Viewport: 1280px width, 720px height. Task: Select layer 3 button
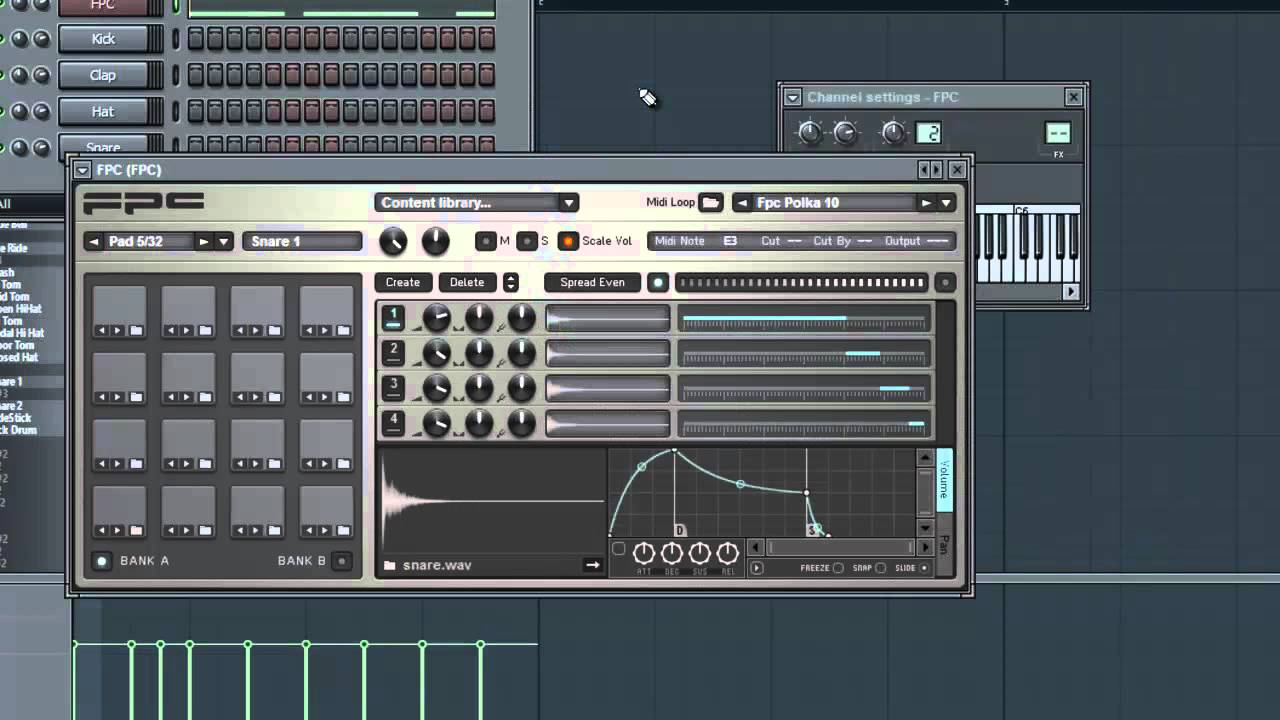(x=394, y=388)
